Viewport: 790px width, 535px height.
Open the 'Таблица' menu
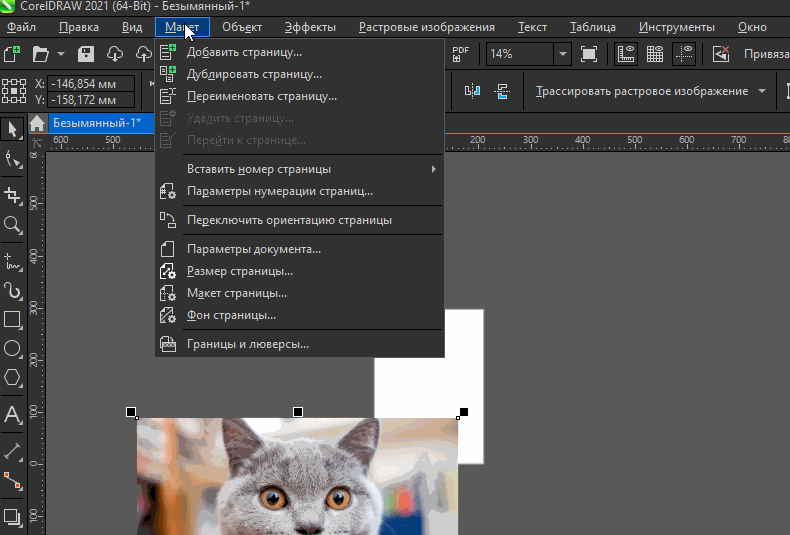pyautogui.click(x=592, y=27)
